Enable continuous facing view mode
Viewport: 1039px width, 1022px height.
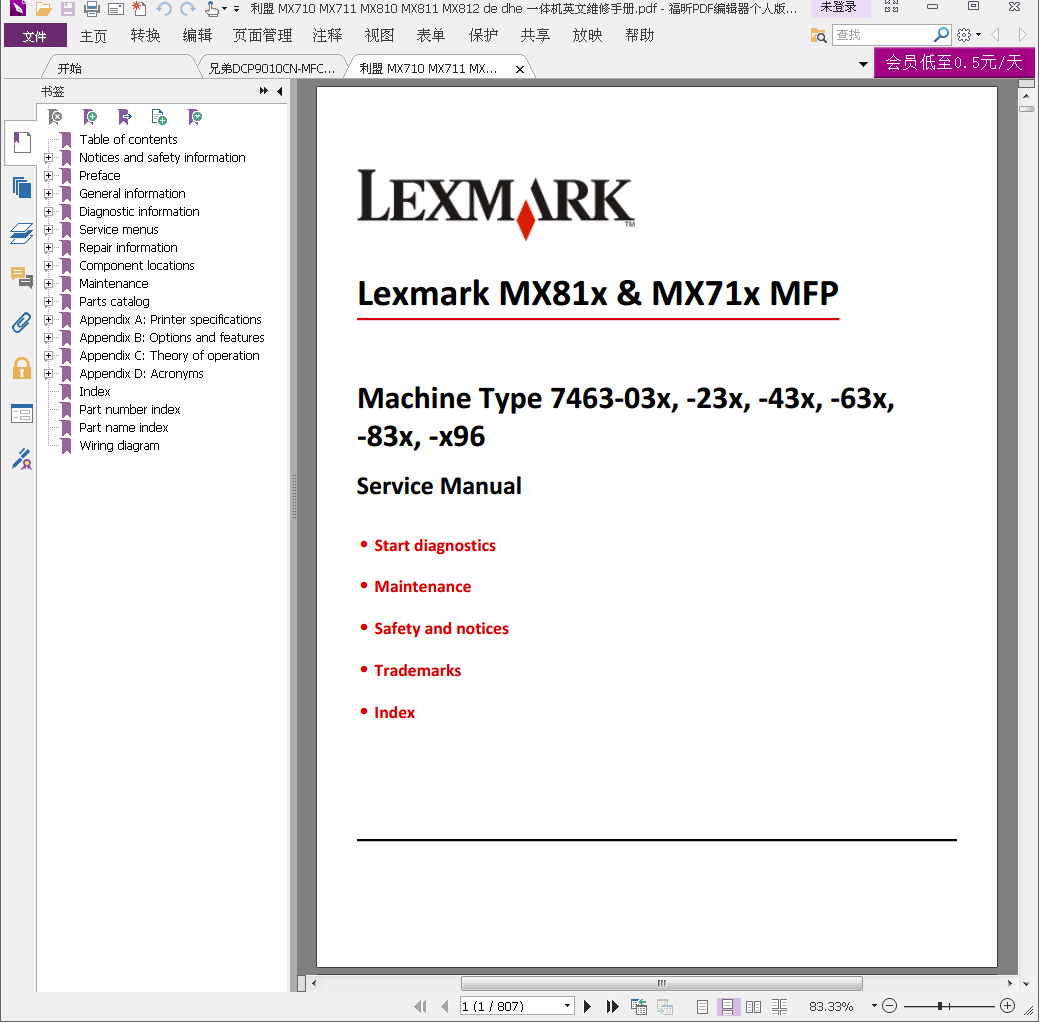click(x=779, y=1007)
